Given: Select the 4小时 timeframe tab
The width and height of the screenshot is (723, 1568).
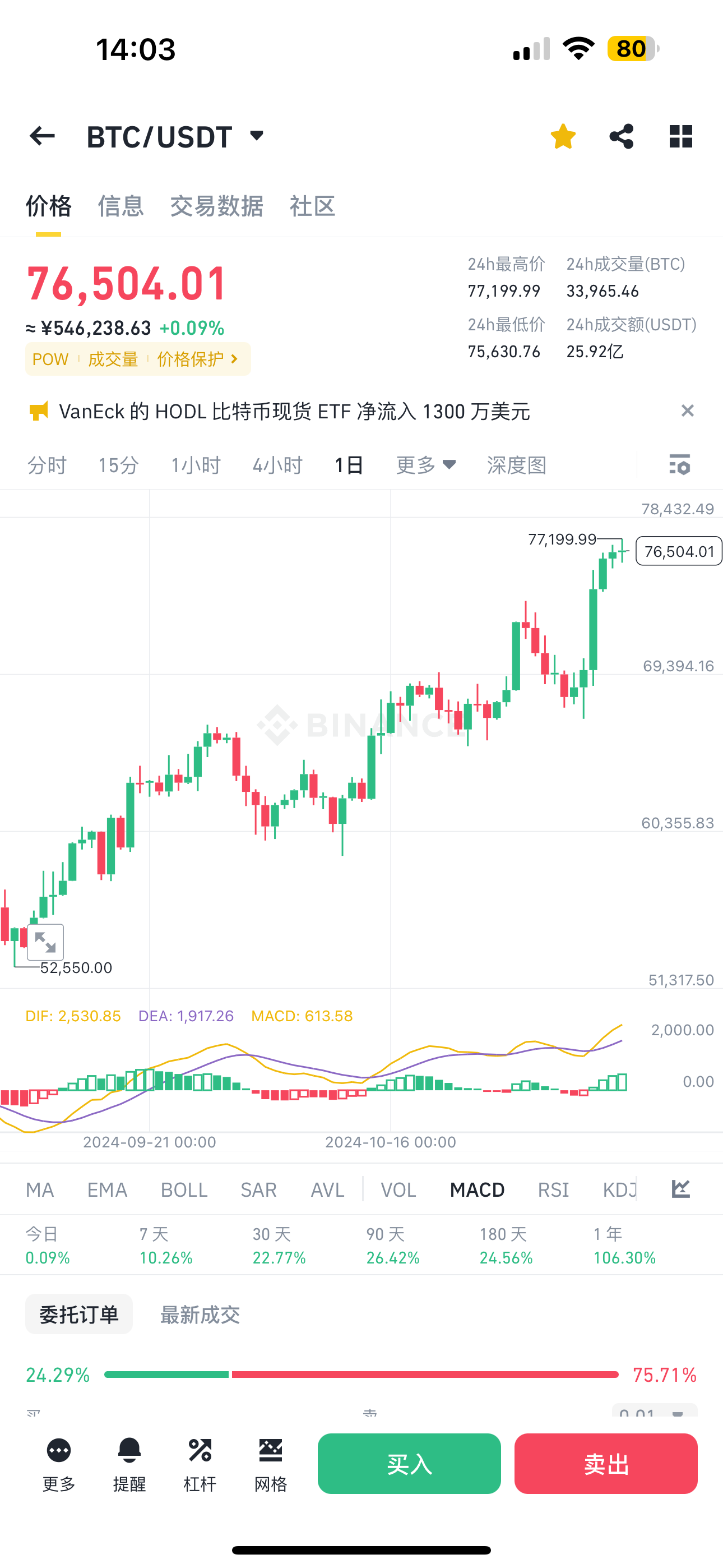Looking at the screenshot, I should (277, 465).
